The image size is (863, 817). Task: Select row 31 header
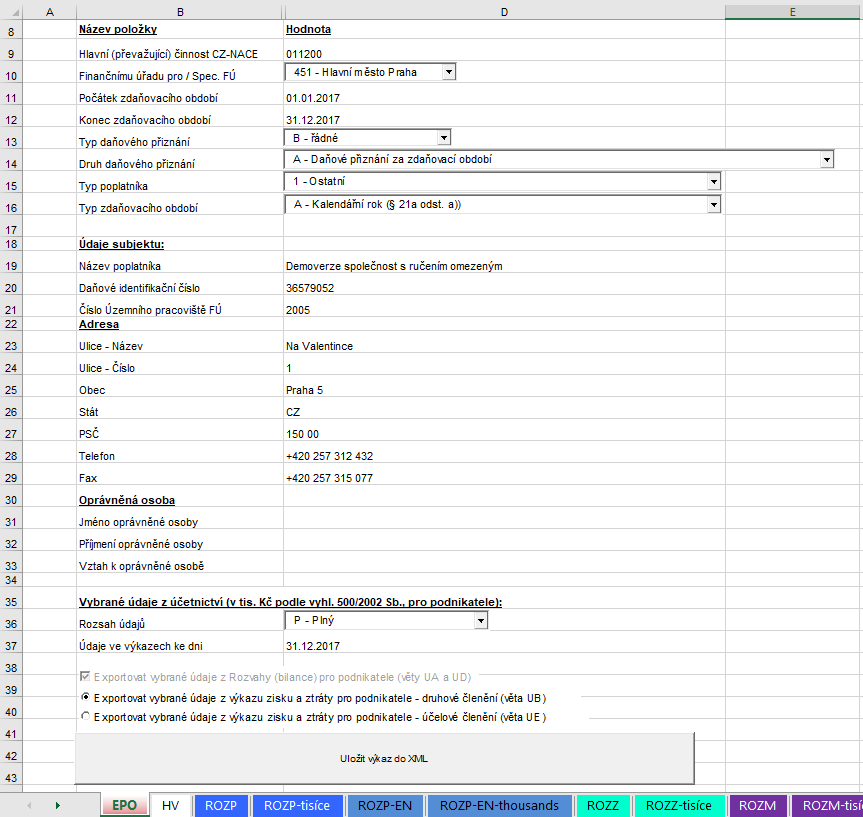12,522
